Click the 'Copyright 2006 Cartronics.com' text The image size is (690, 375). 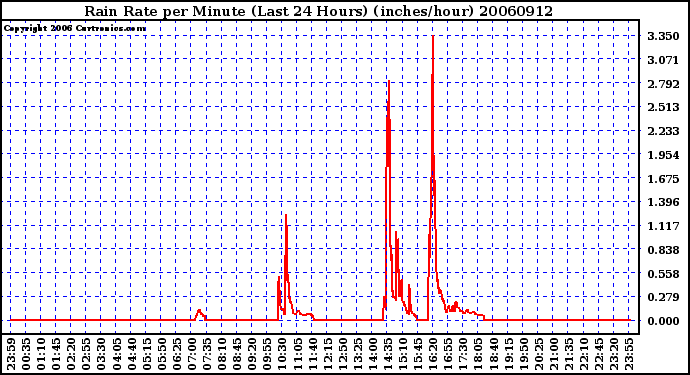coord(75,28)
